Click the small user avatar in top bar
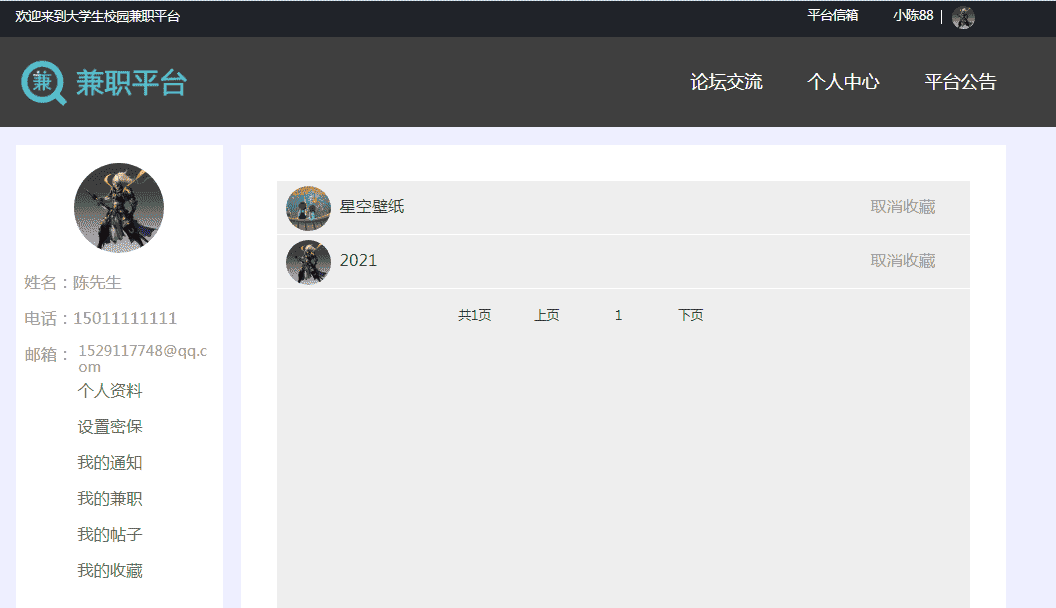The height and width of the screenshot is (608, 1056). [x=963, y=17]
